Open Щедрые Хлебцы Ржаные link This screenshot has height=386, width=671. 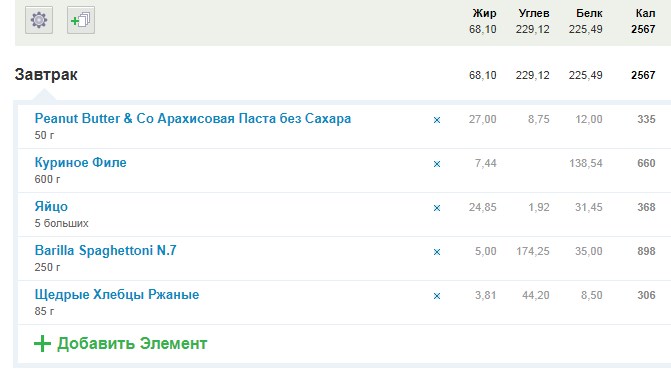point(117,294)
